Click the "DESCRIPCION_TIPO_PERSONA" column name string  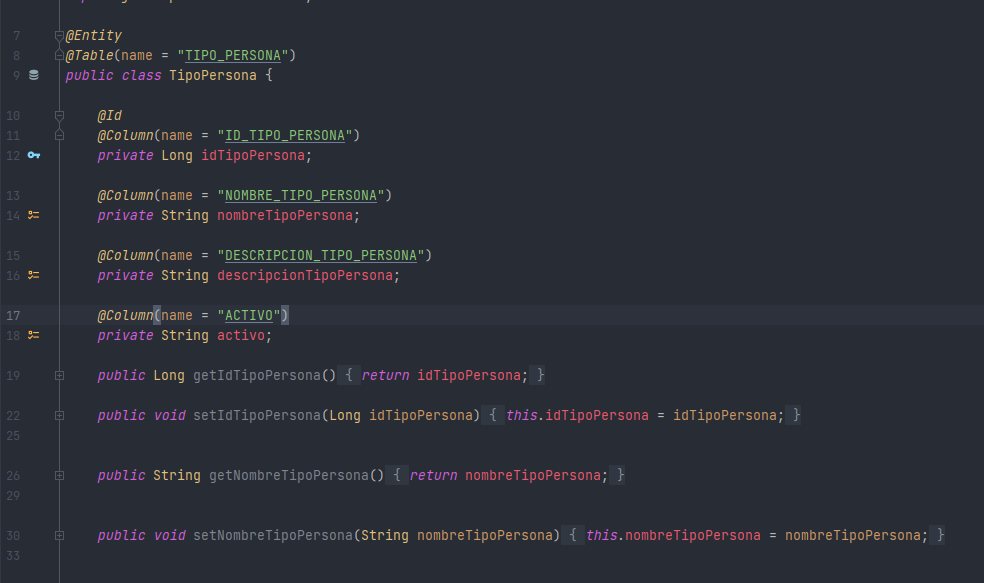pos(321,255)
